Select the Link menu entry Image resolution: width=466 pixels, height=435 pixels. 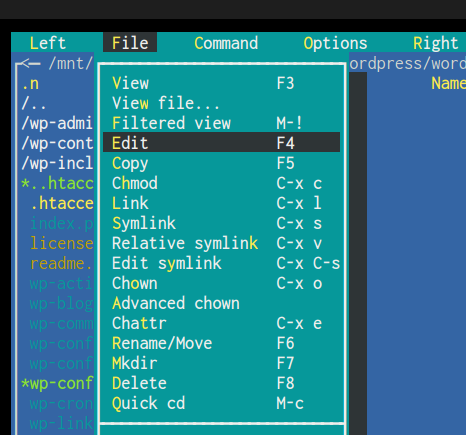tap(222, 203)
